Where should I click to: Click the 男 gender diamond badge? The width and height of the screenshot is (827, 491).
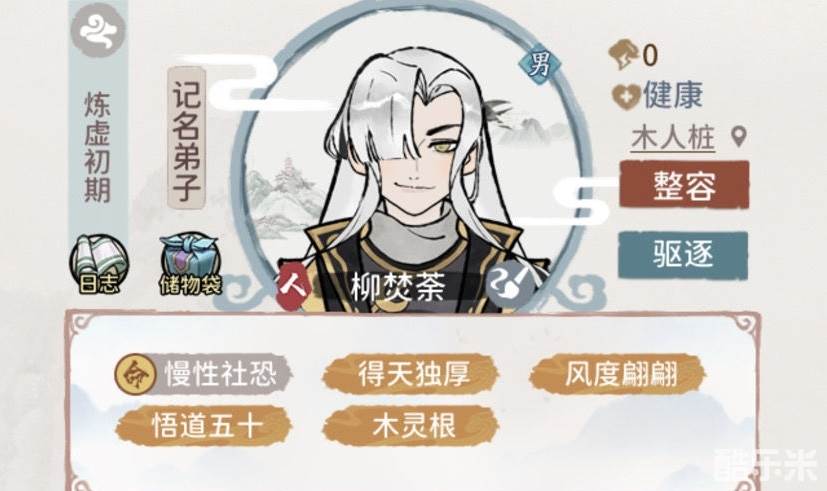[x=538, y=65]
